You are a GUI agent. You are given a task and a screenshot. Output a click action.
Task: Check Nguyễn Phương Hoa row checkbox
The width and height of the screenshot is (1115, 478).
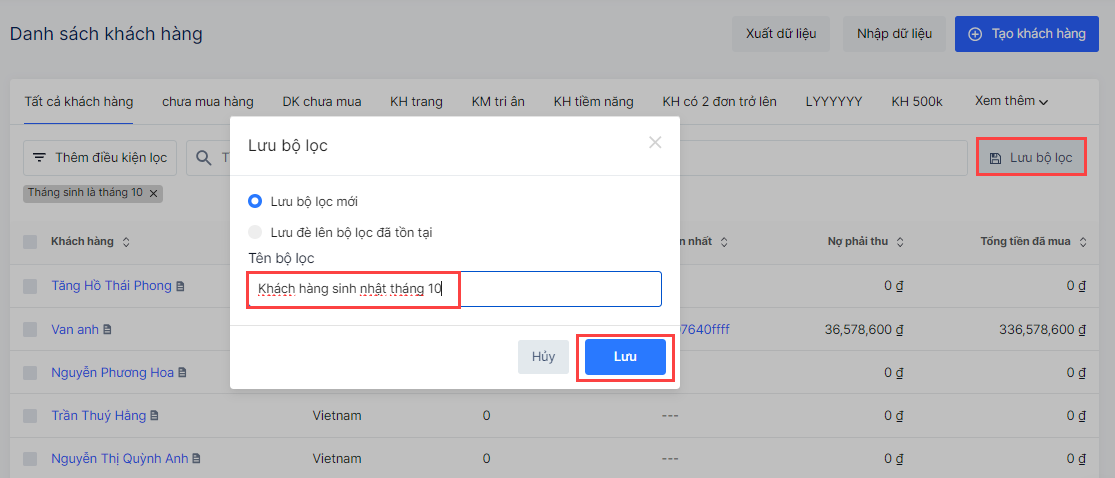[x=30, y=373]
